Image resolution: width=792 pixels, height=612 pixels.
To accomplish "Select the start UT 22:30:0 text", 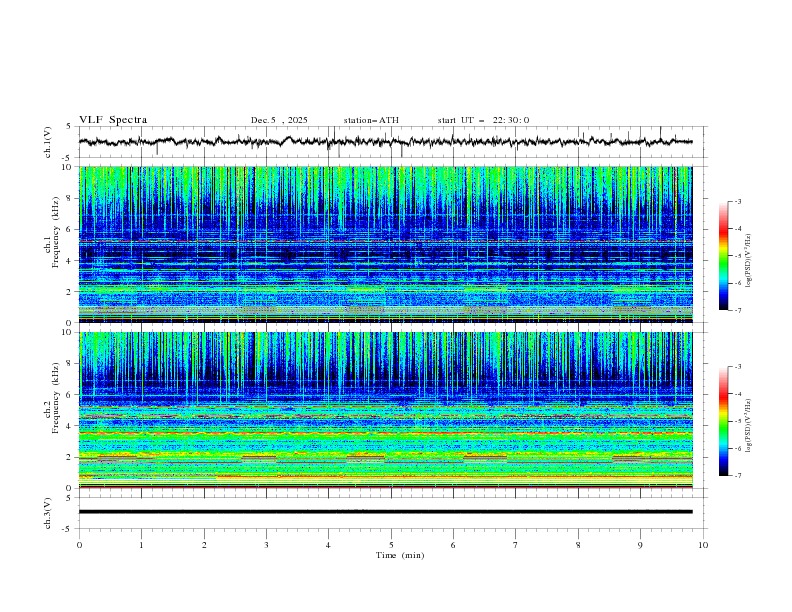I will pos(483,120).
